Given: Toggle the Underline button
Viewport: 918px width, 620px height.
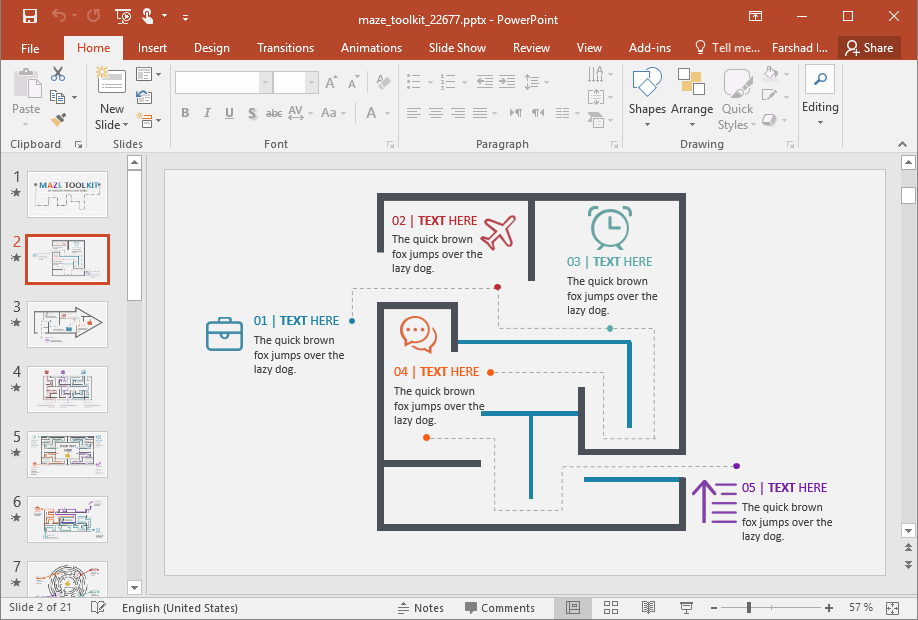Looking at the screenshot, I should 228,113.
